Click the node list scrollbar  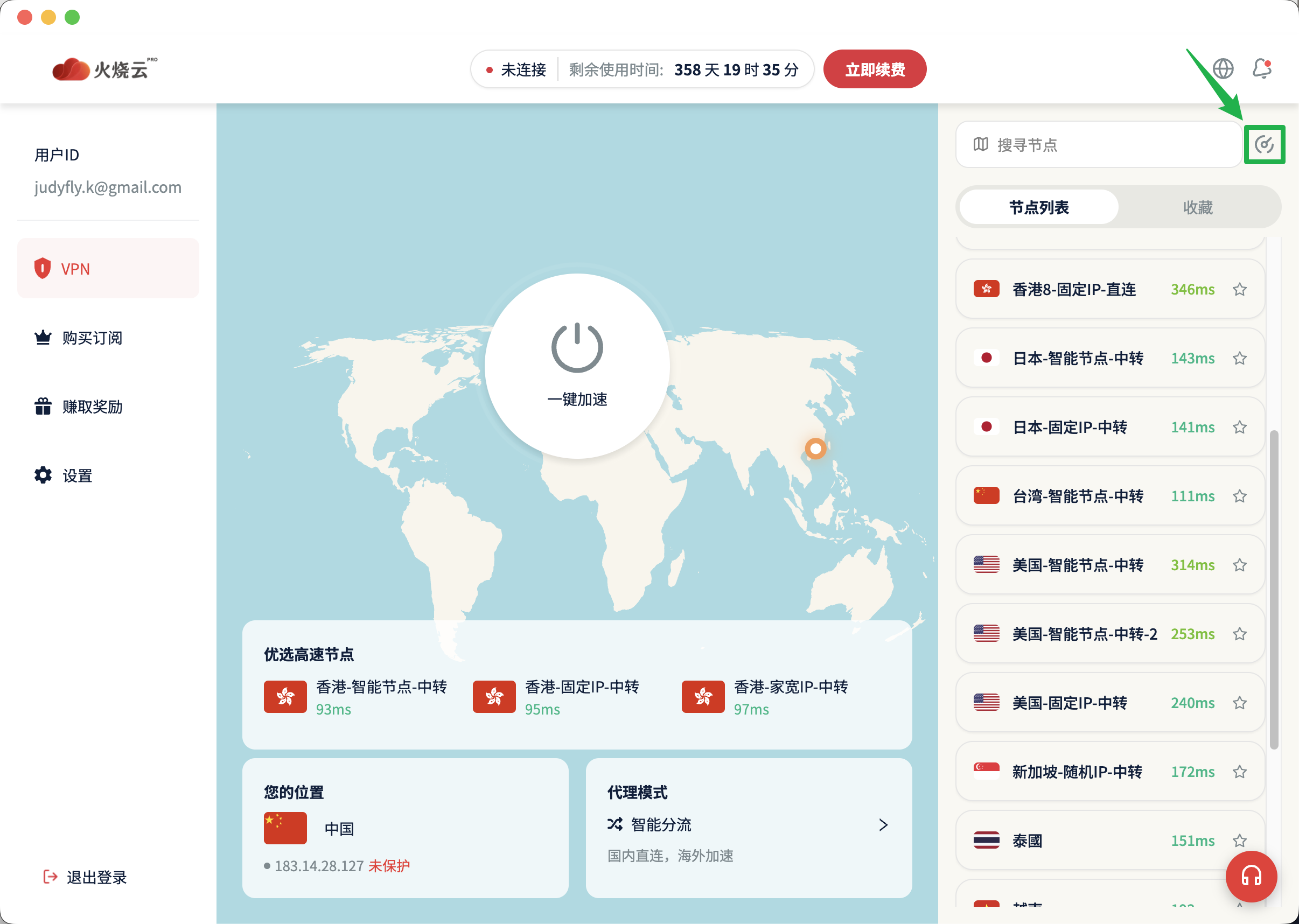[x=1273, y=589]
